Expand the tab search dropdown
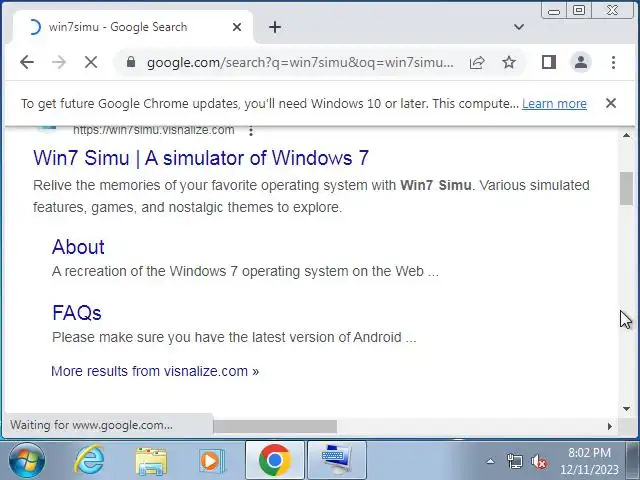640x480 pixels. pos(519,27)
